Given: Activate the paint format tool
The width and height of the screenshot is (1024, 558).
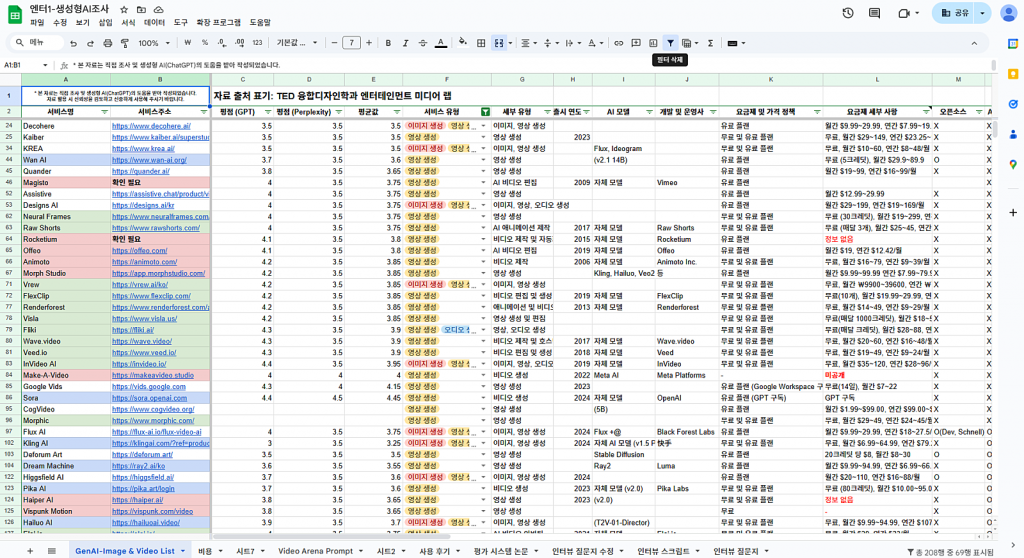Looking at the screenshot, I should [125, 43].
